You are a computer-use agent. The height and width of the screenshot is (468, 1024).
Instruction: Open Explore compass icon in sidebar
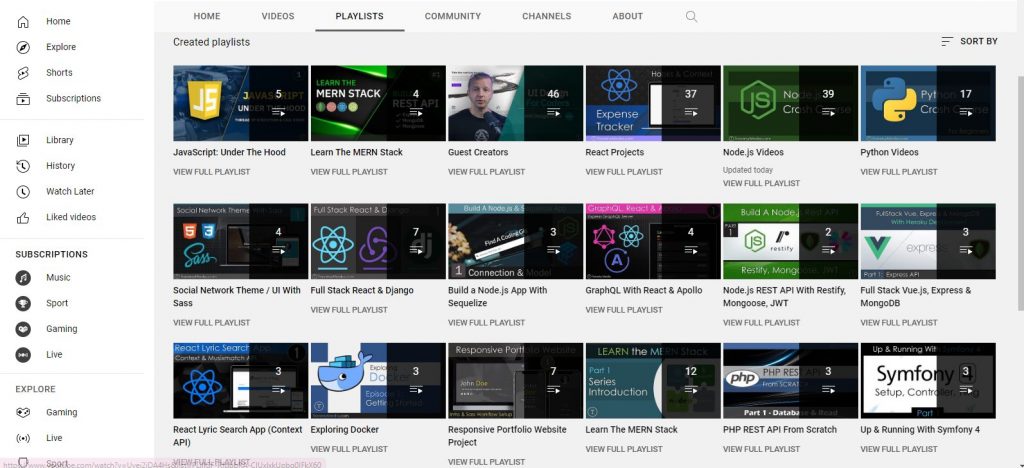tap(23, 47)
